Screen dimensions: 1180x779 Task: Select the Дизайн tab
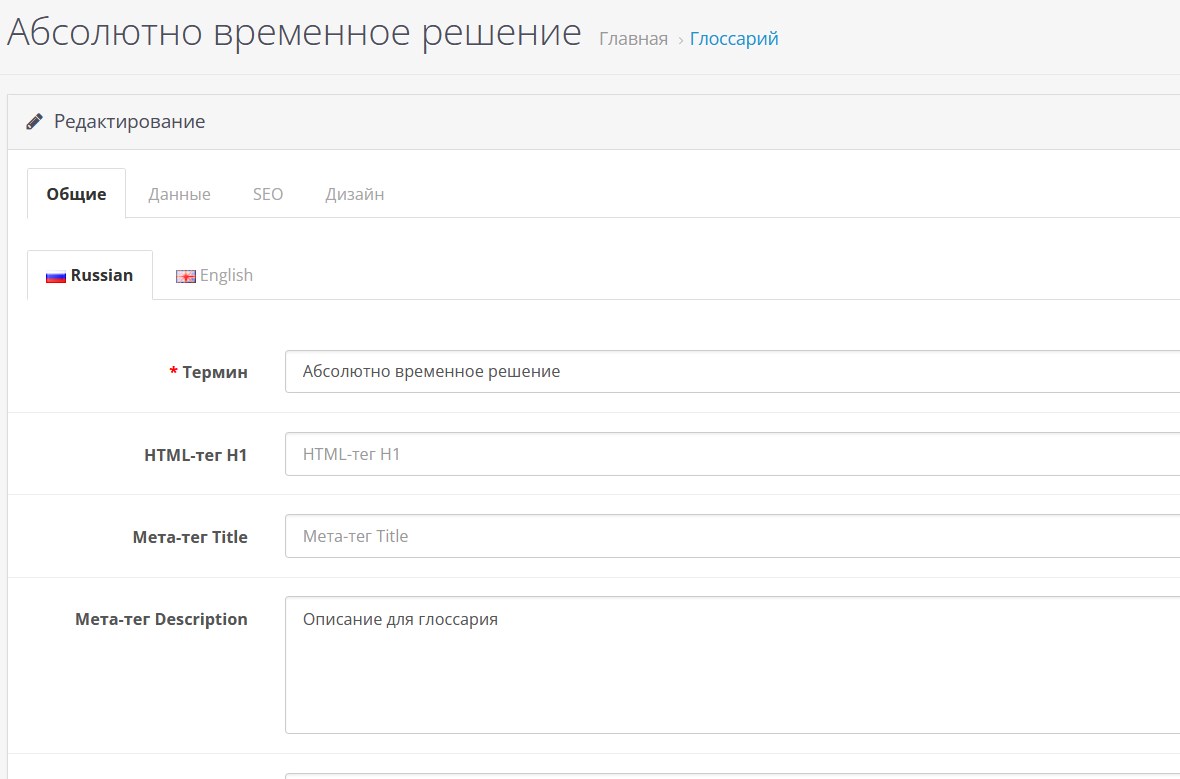click(x=354, y=194)
